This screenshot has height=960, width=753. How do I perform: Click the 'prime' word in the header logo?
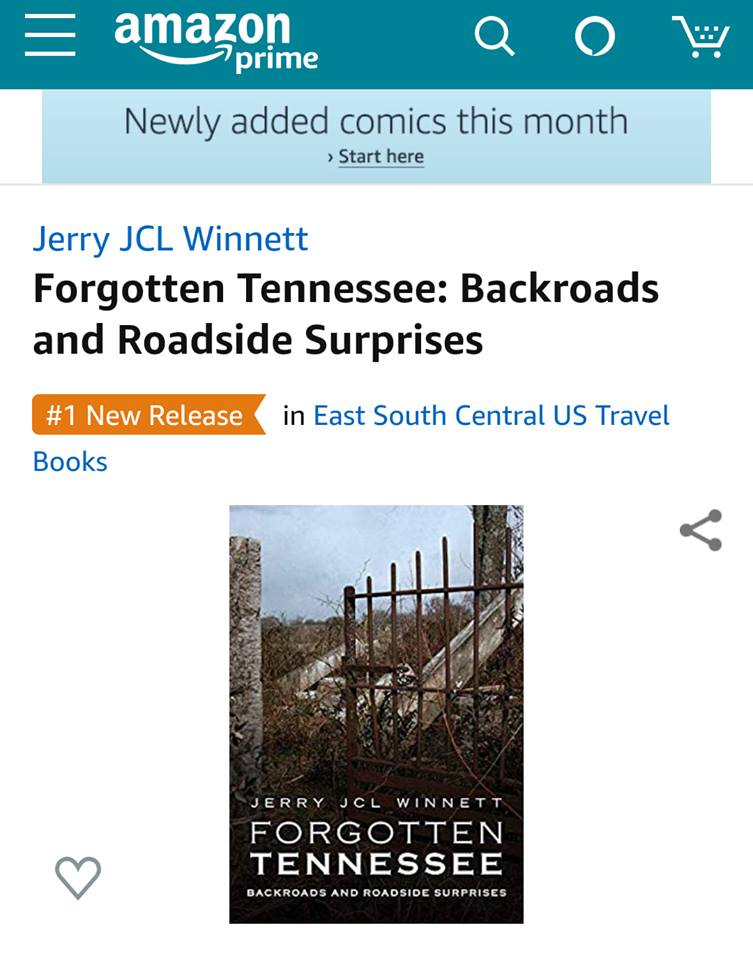[x=277, y=60]
